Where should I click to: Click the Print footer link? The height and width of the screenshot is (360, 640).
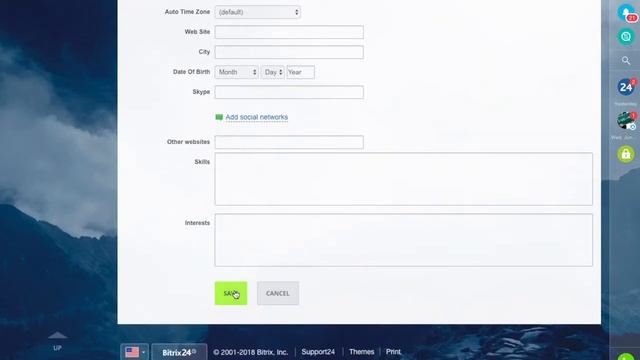point(393,352)
